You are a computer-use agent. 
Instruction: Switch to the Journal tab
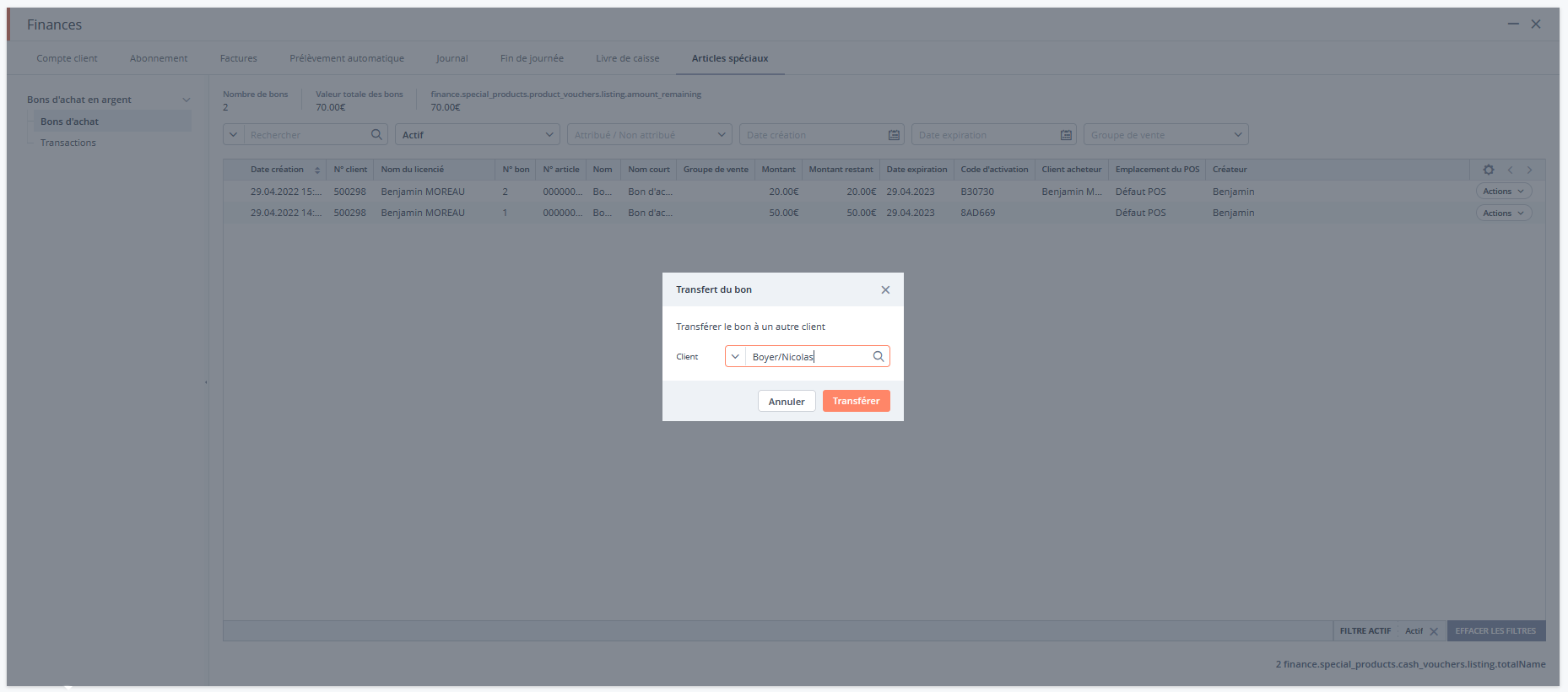[x=451, y=58]
